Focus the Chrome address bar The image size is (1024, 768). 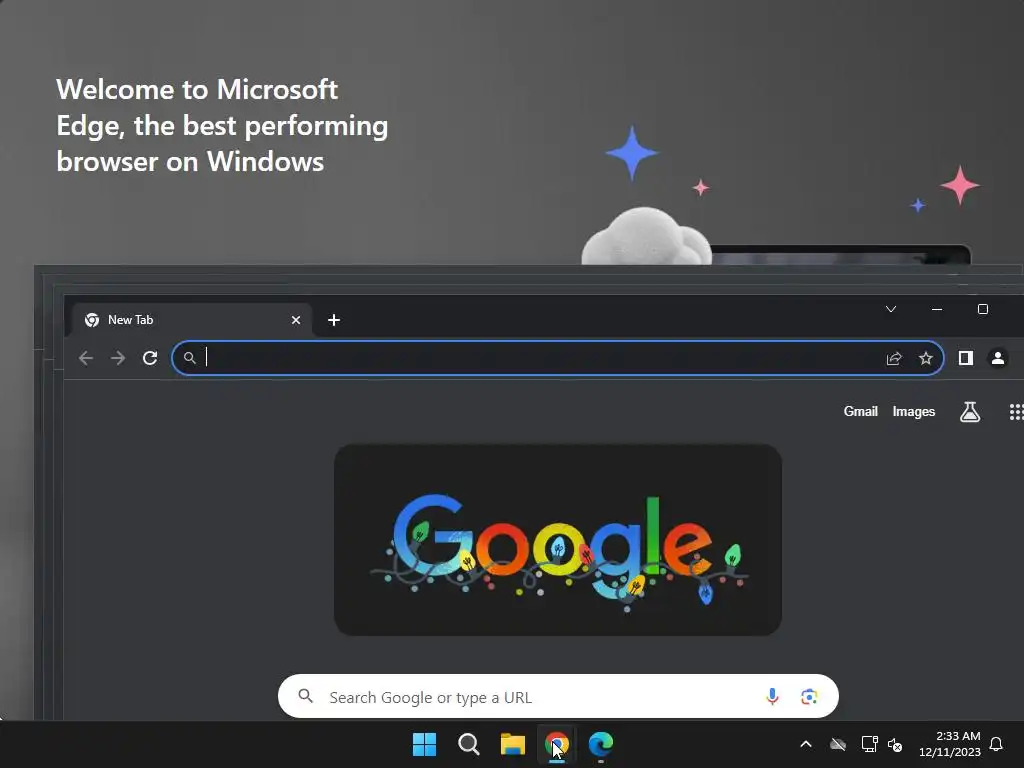click(x=558, y=358)
